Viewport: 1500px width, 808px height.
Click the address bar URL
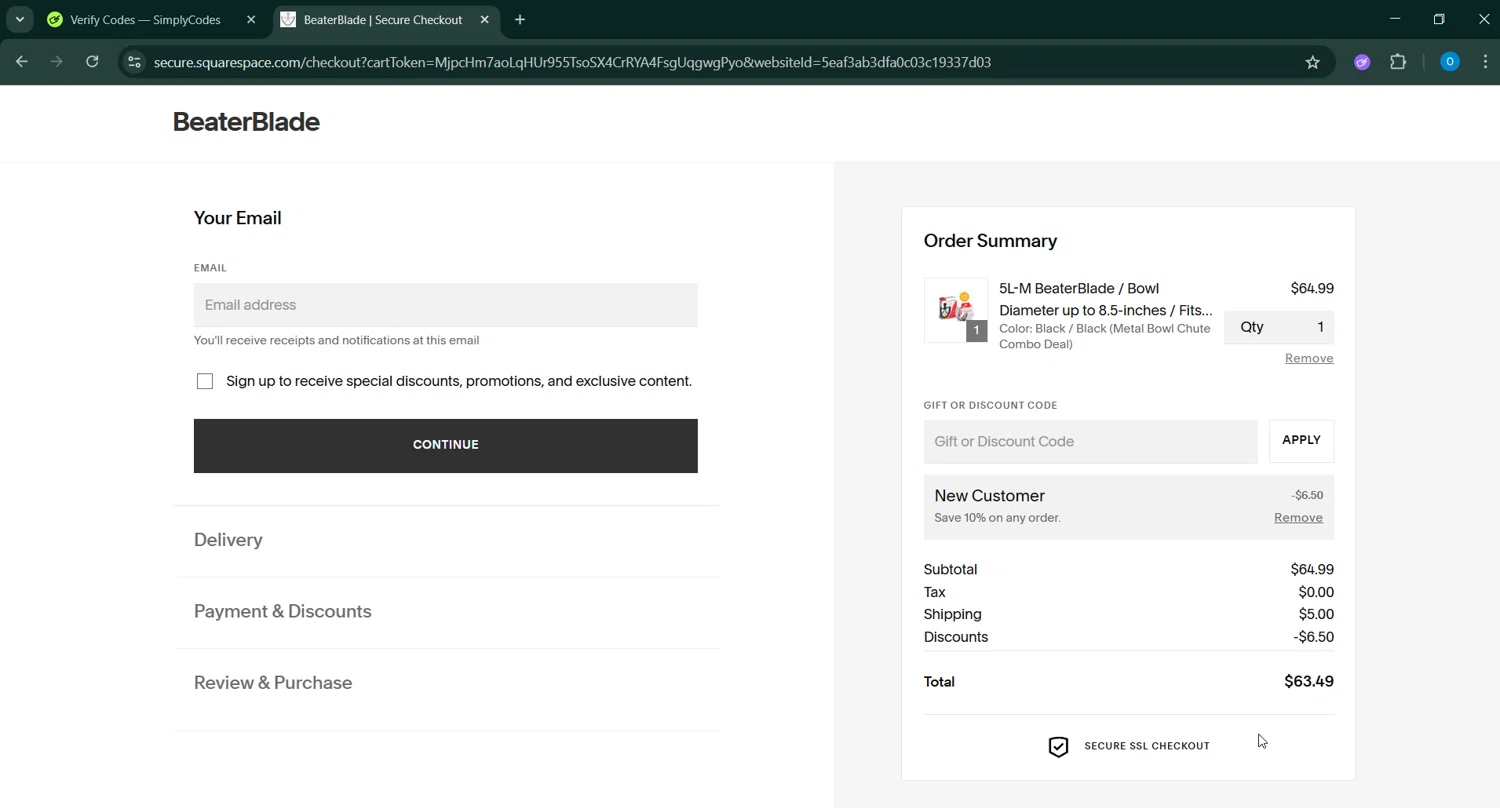point(572,62)
